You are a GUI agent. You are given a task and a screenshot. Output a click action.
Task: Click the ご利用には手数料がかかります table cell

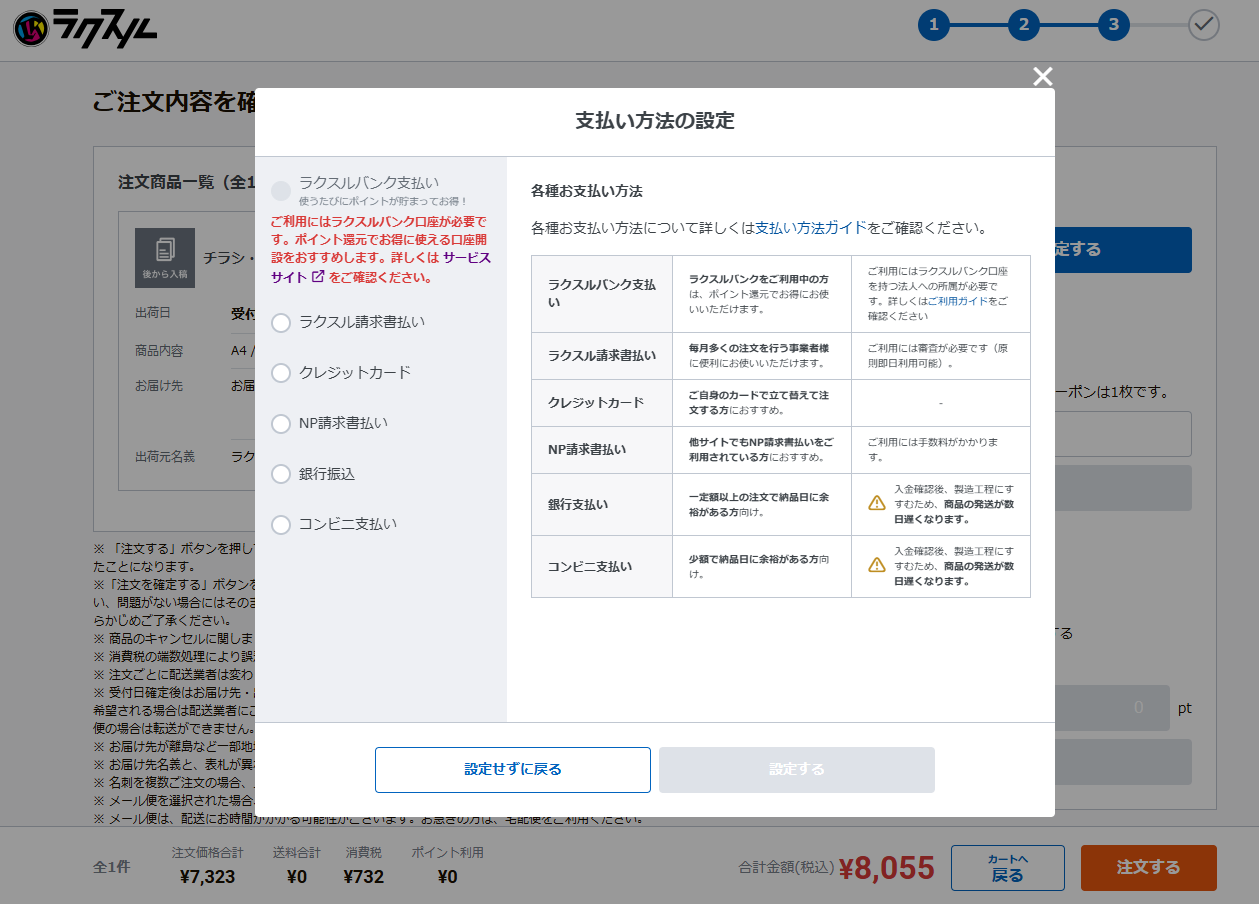pyautogui.click(x=940, y=450)
